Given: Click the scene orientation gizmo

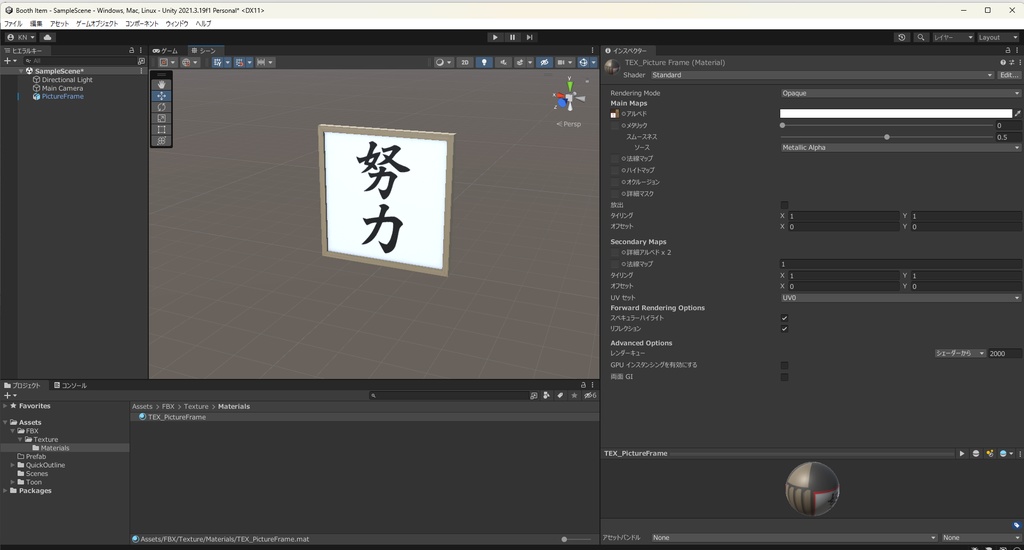Looking at the screenshot, I should pyautogui.click(x=569, y=97).
